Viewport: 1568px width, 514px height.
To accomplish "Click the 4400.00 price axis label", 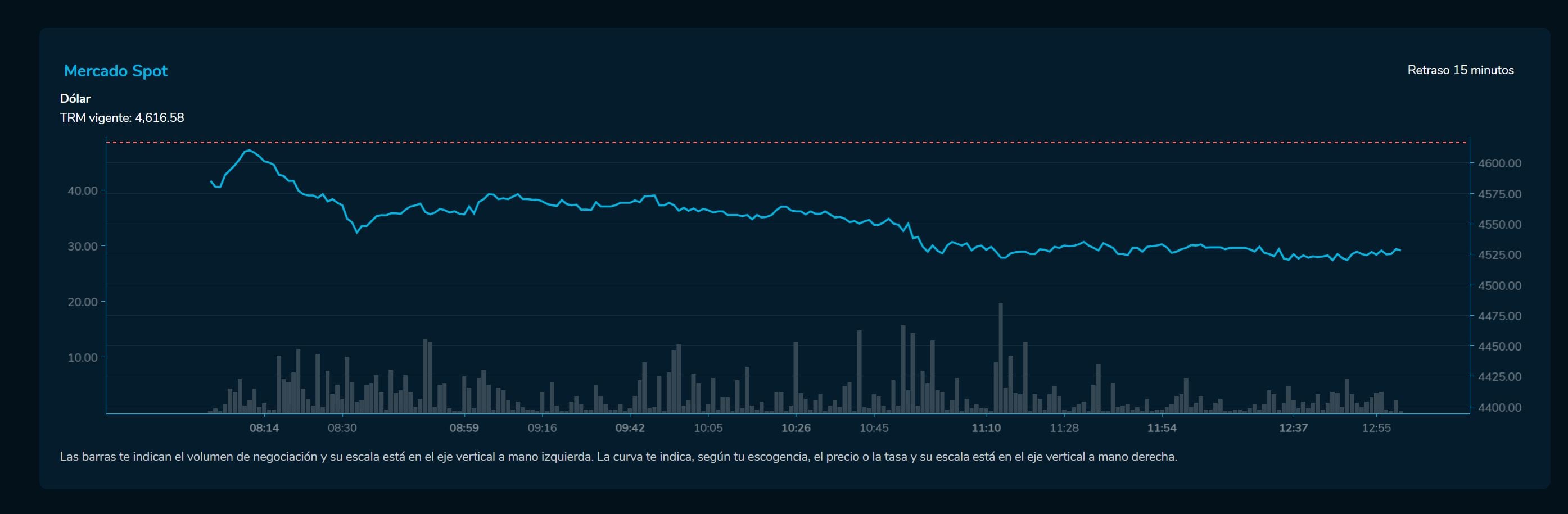I will click(1499, 408).
